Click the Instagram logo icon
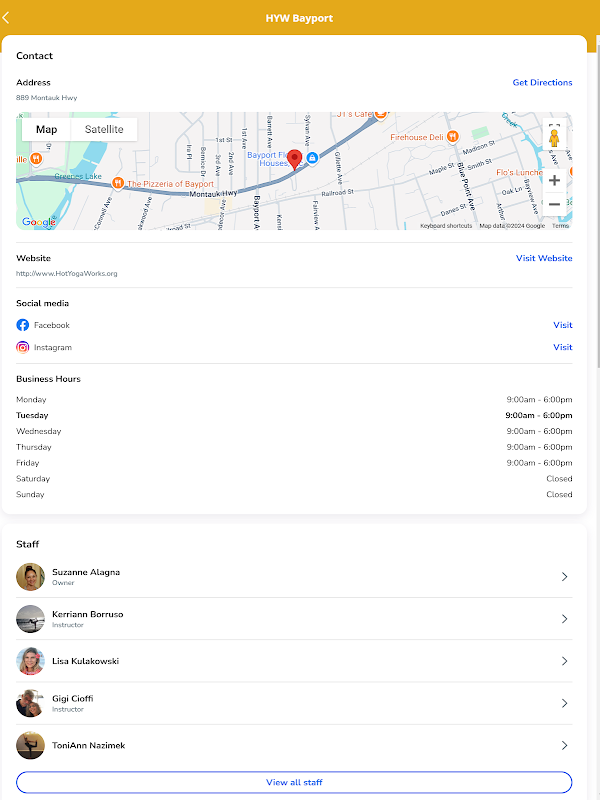The image size is (600, 800). pos(22,347)
